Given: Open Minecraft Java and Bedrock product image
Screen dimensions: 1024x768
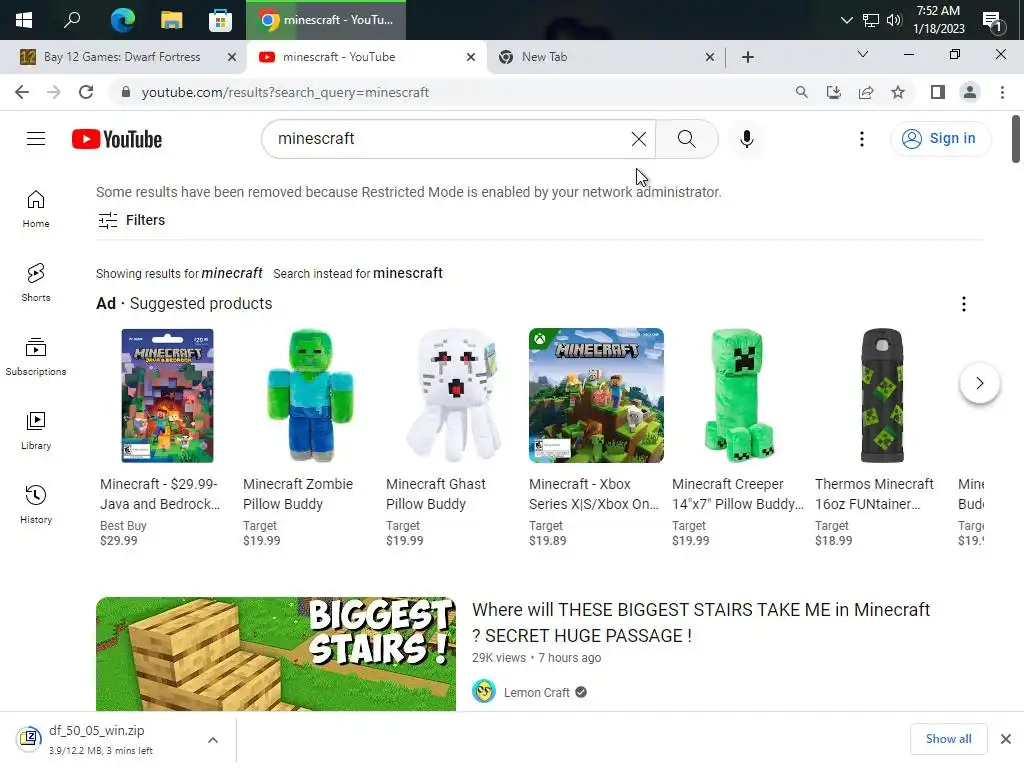Looking at the screenshot, I should click(167, 395).
